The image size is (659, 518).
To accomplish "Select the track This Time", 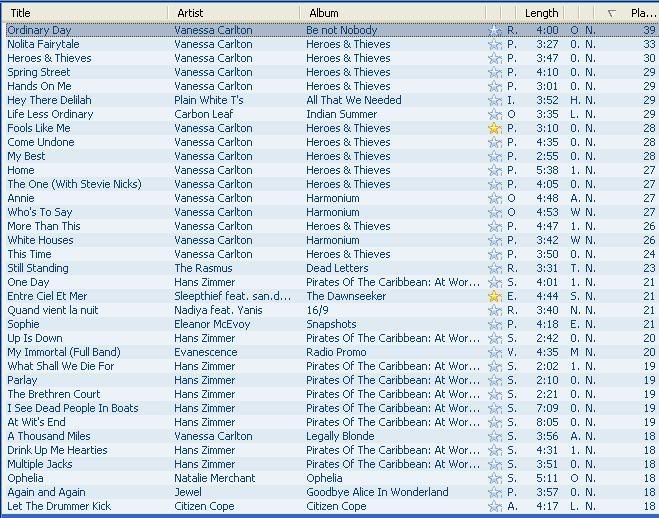I will pos(29,254).
